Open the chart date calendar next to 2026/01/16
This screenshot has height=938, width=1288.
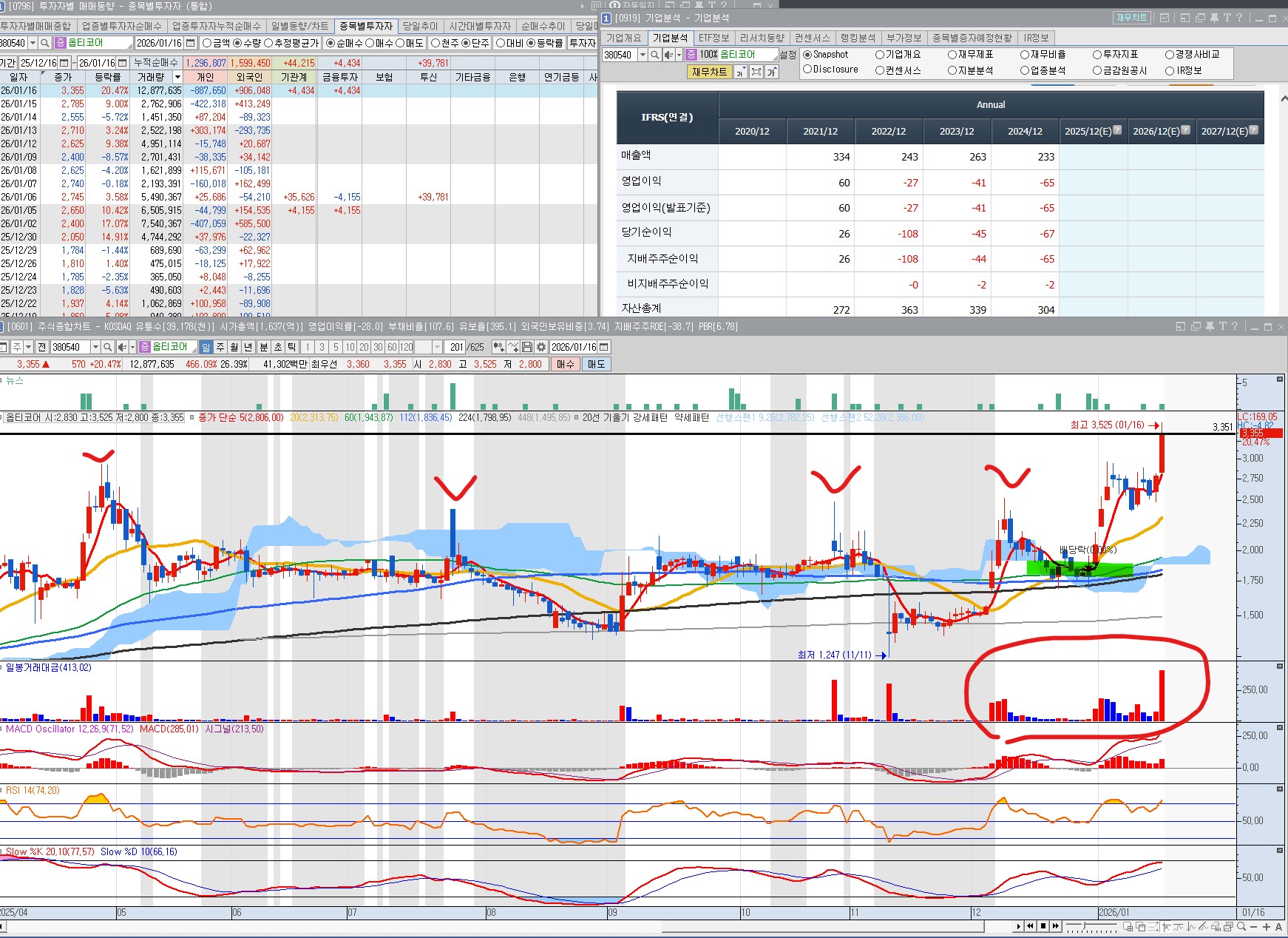[604, 347]
